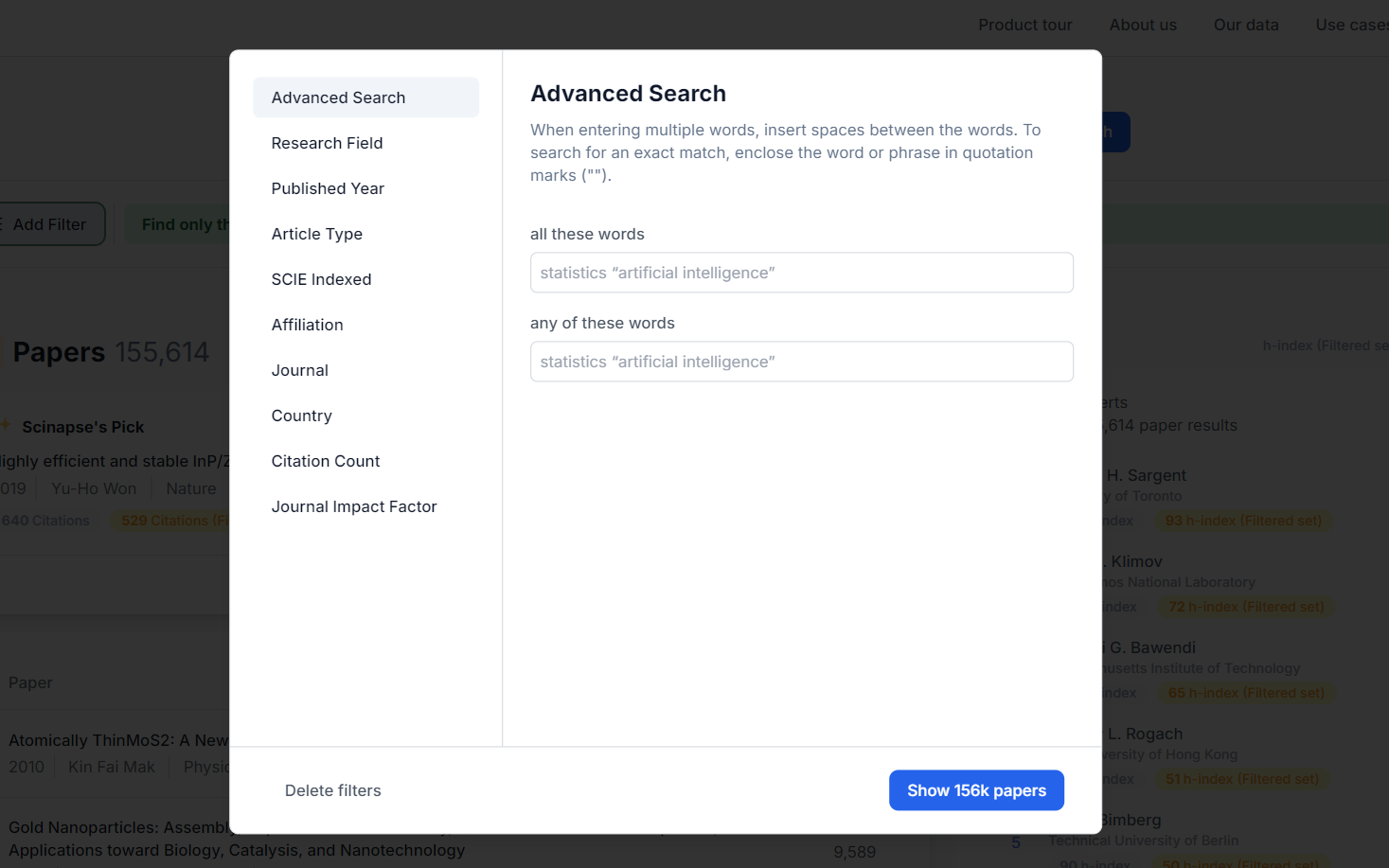The image size is (1389, 868).
Task: Select the Journal filter category
Action: click(299, 370)
